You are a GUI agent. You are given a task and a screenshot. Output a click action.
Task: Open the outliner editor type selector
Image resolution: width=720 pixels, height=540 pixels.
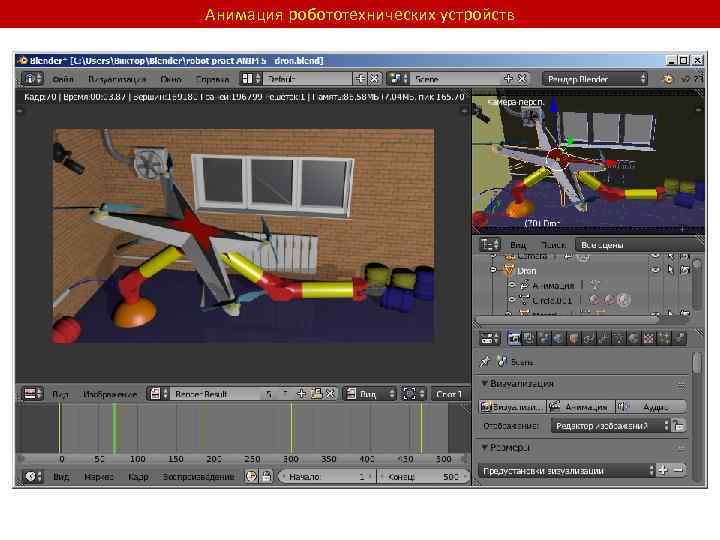click(x=489, y=244)
